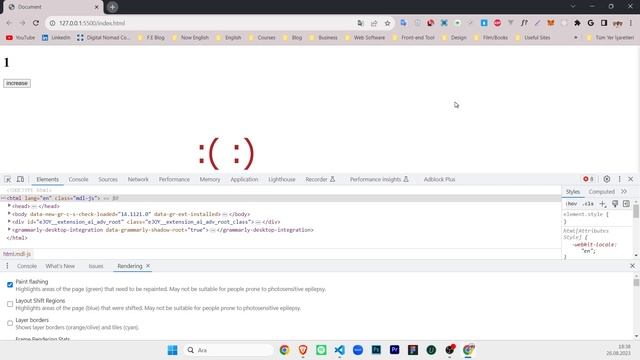
Task: Expand the grammarly-desktop-integration node
Action: tap(9, 230)
